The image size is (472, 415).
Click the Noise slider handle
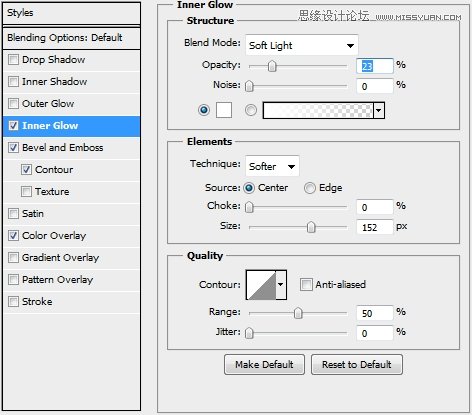[x=249, y=86]
